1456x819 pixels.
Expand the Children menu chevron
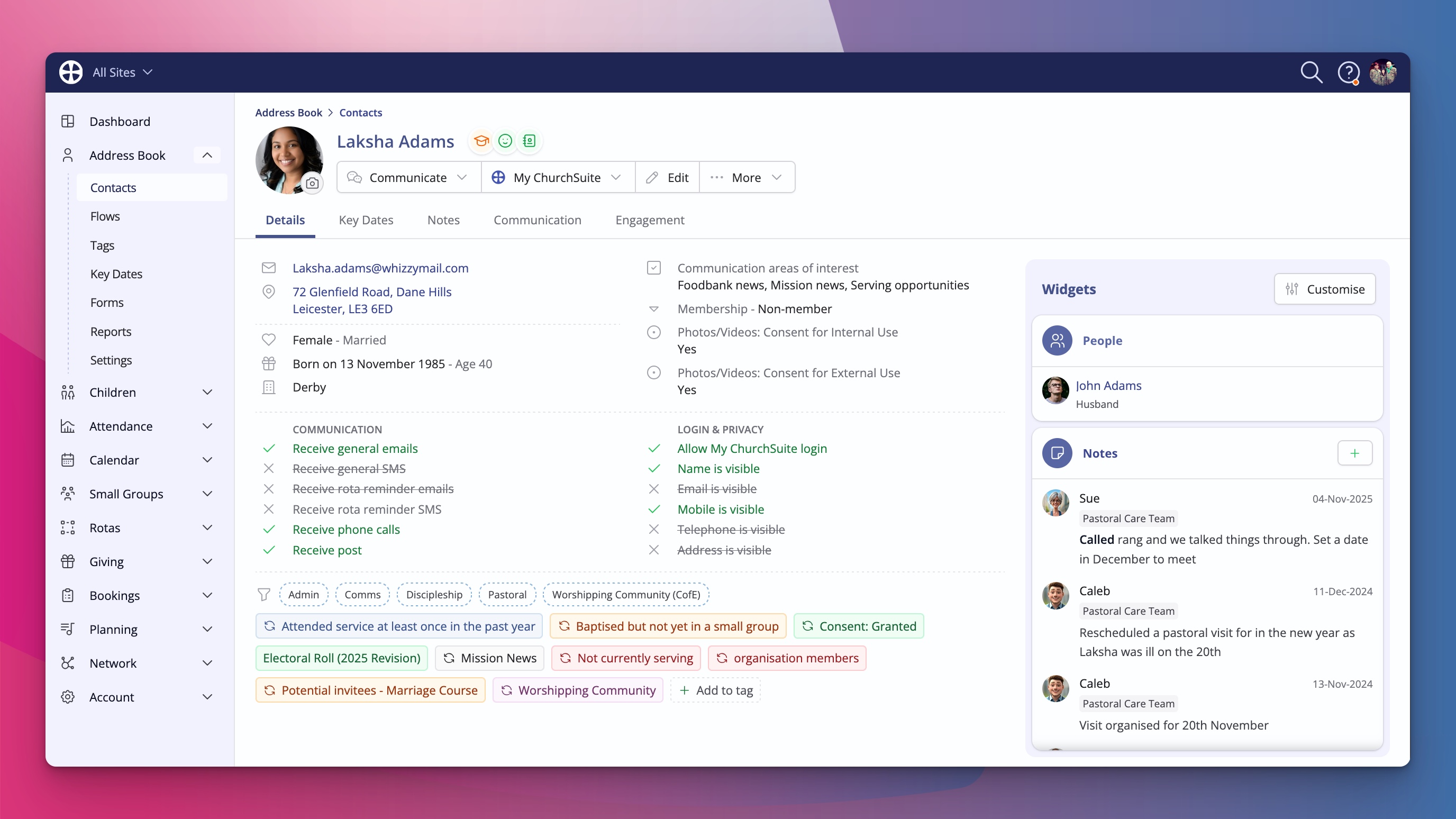pos(207,392)
